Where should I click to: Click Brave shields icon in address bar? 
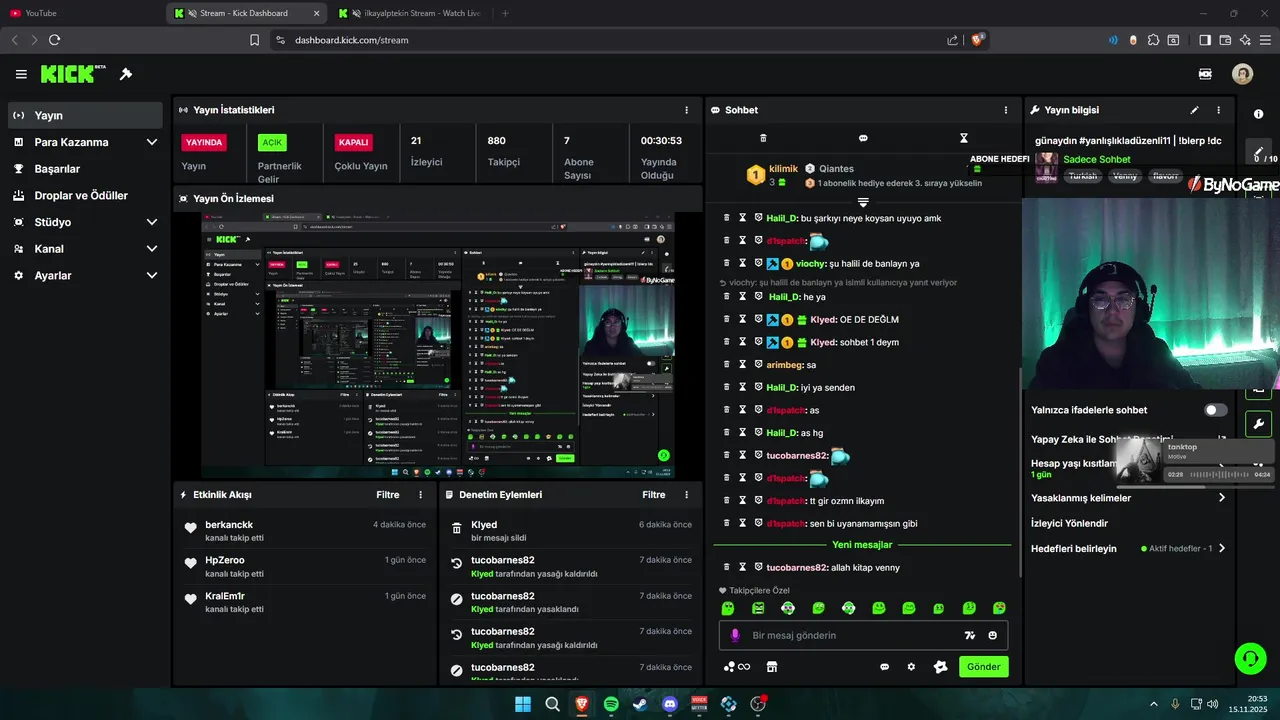(x=978, y=40)
